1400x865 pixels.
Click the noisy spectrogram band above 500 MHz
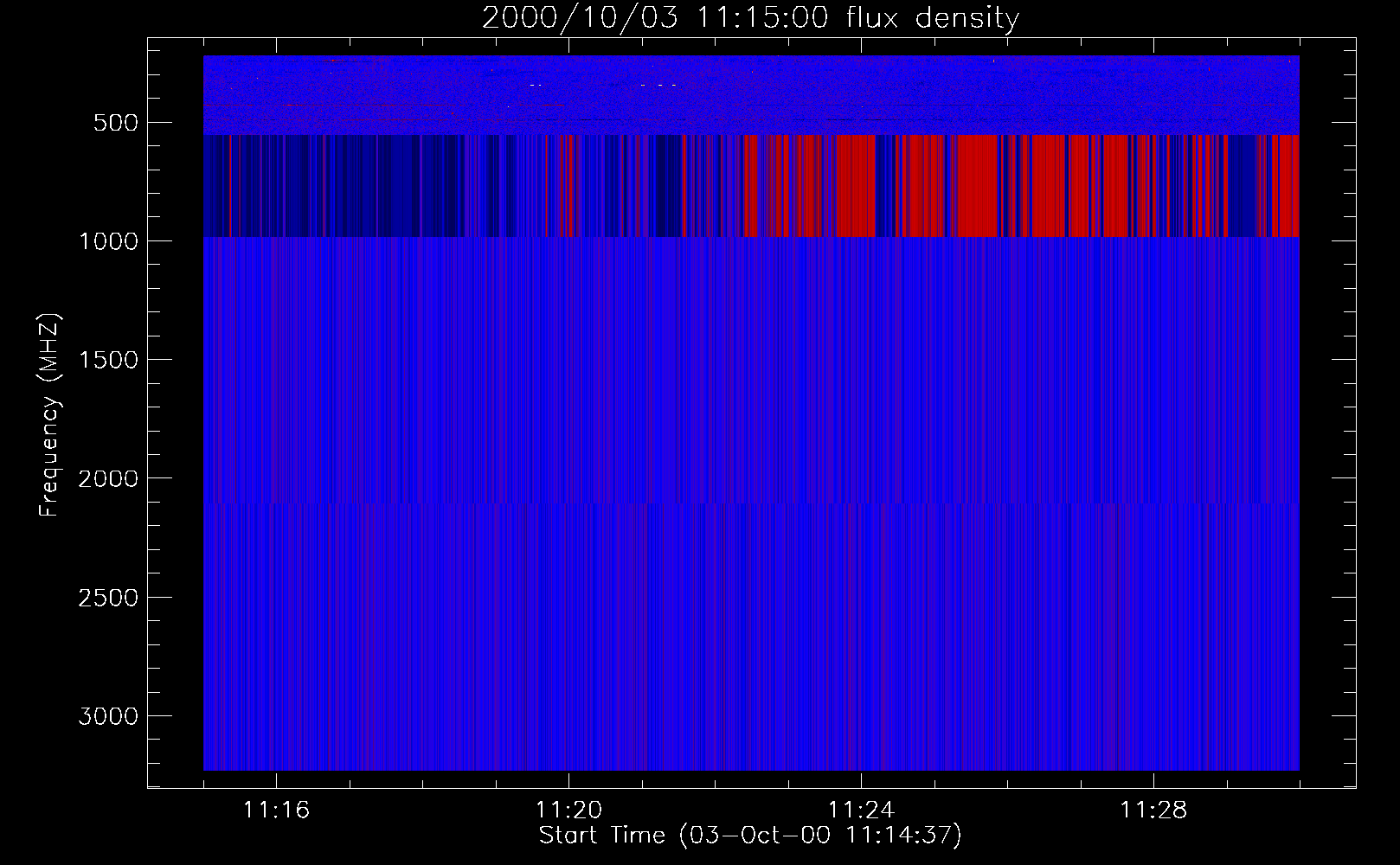click(751, 95)
